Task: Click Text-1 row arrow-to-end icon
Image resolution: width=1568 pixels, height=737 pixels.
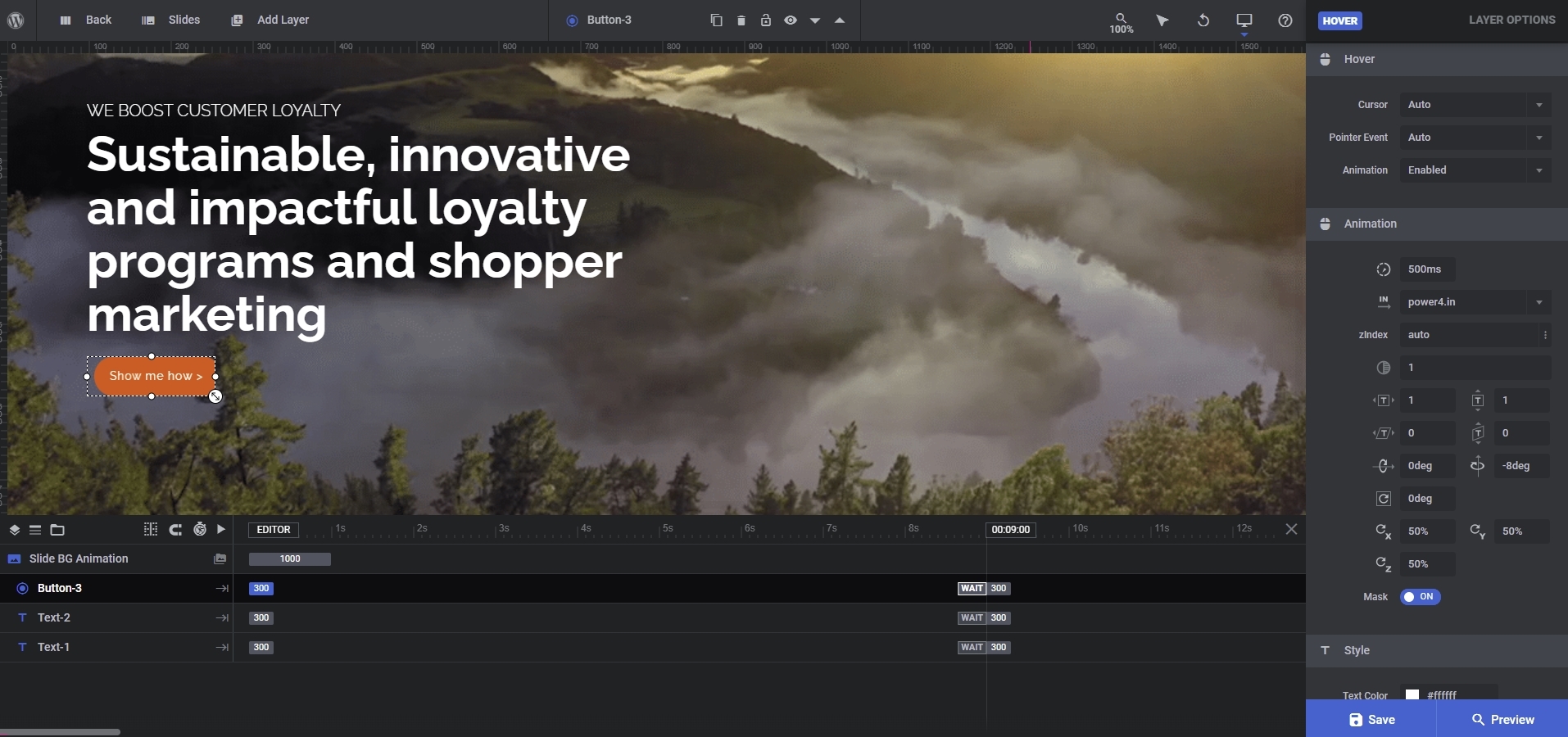Action: 222,648
